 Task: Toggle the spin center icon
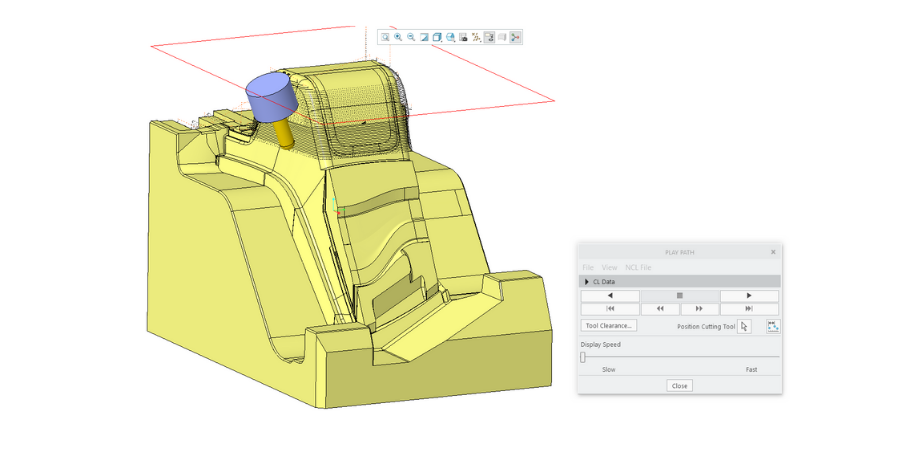click(515, 37)
